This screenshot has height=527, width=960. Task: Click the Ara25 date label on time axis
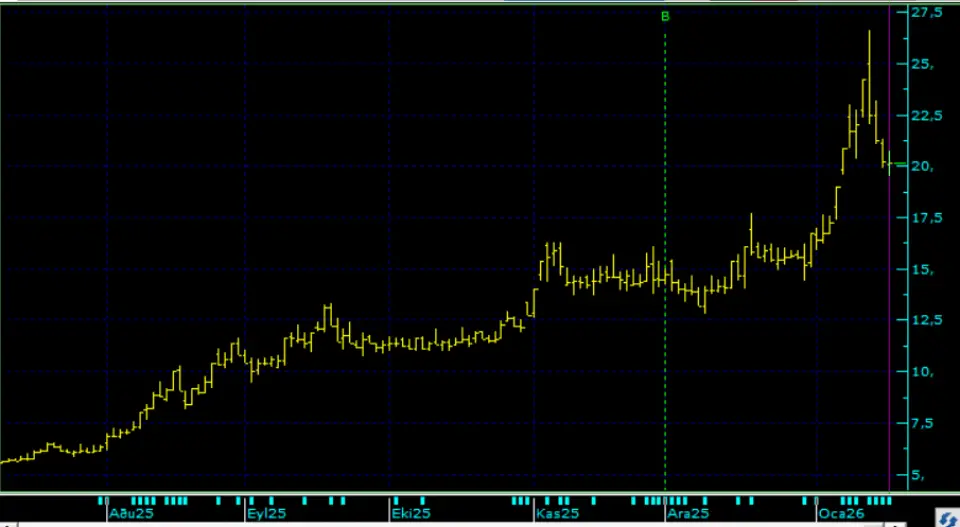pos(688,513)
